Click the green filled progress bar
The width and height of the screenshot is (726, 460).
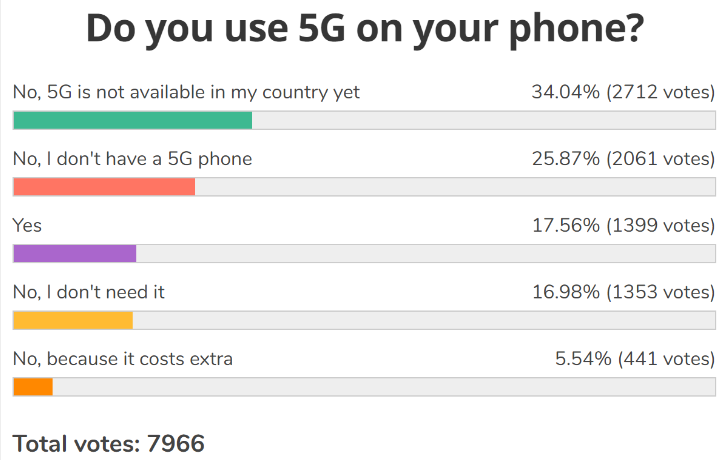pyautogui.click(x=132, y=121)
